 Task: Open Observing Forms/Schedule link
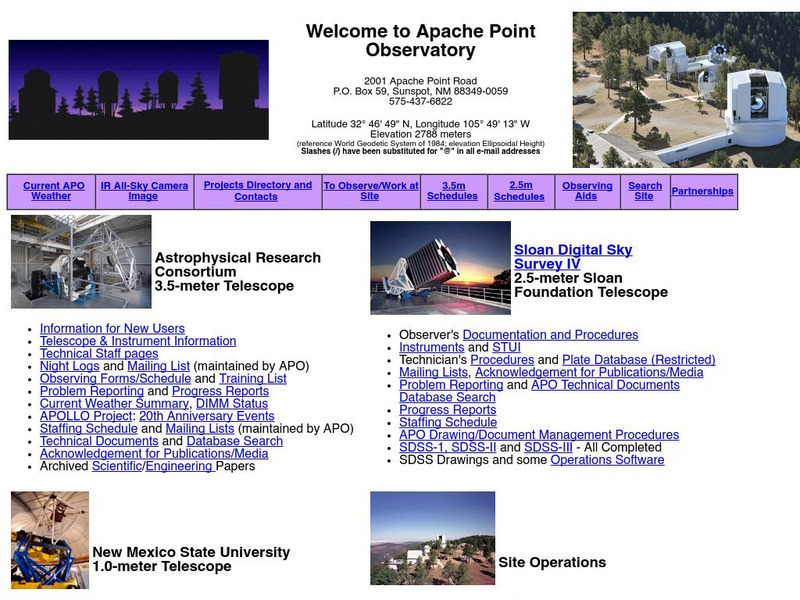pos(115,379)
